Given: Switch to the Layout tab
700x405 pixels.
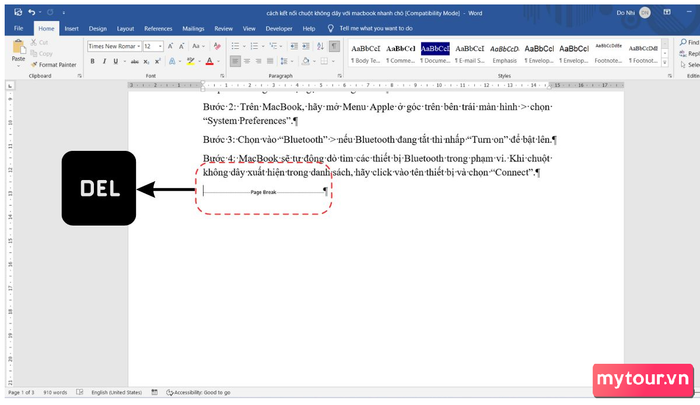Looking at the screenshot, I should coord(125,28).
